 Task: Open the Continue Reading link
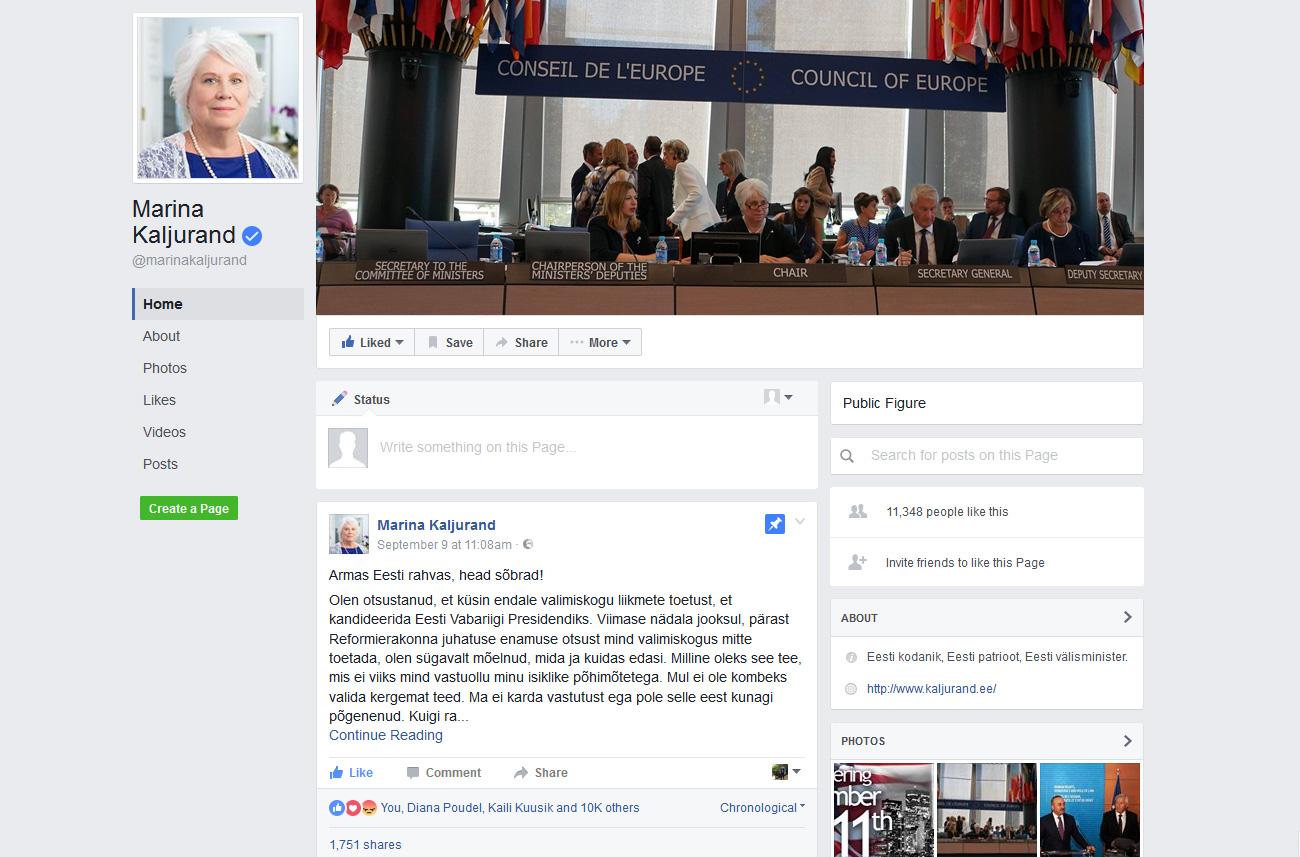pos(386,735)
